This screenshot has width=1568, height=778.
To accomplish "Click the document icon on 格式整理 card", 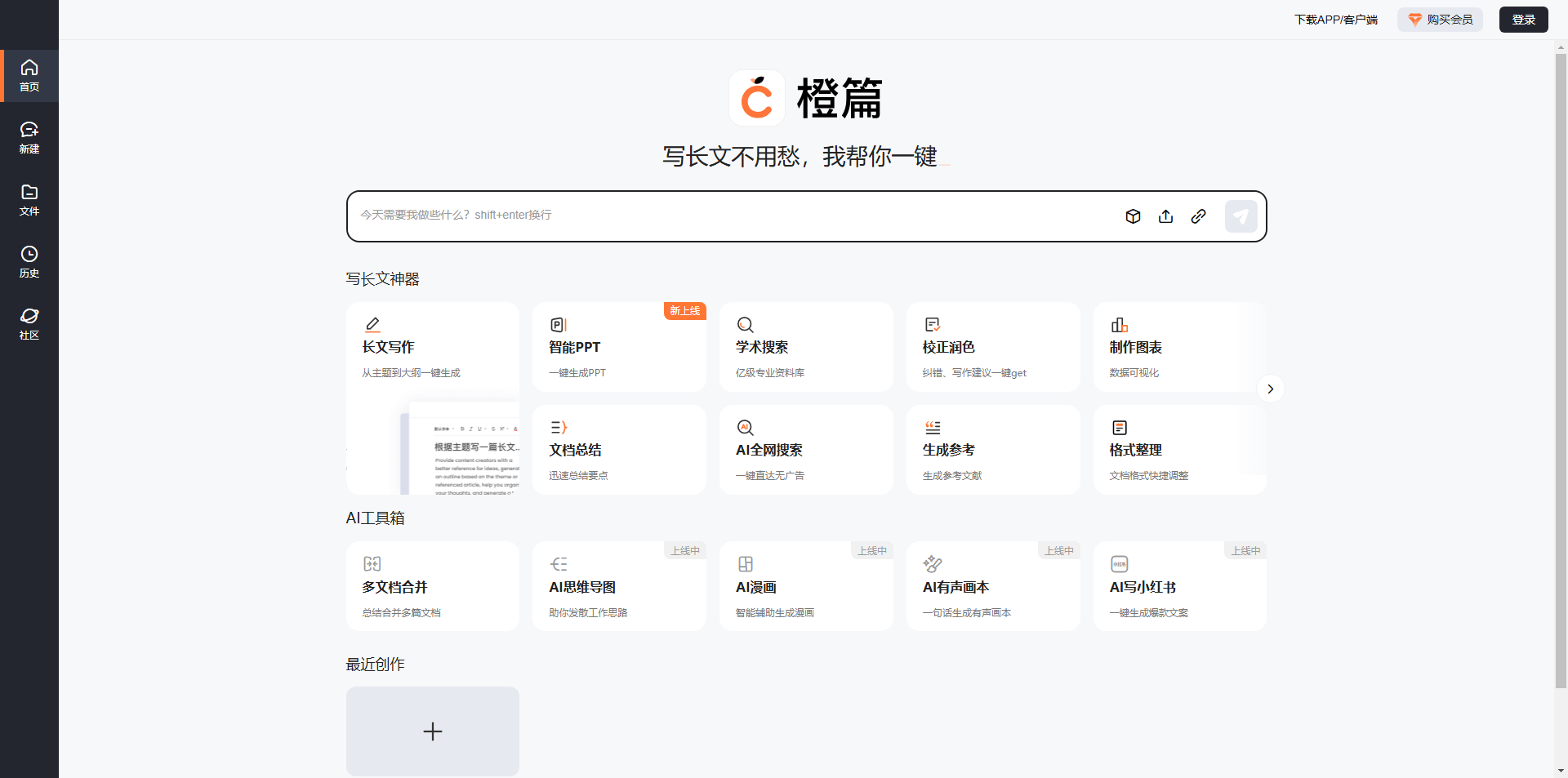I will [1119, 428].
